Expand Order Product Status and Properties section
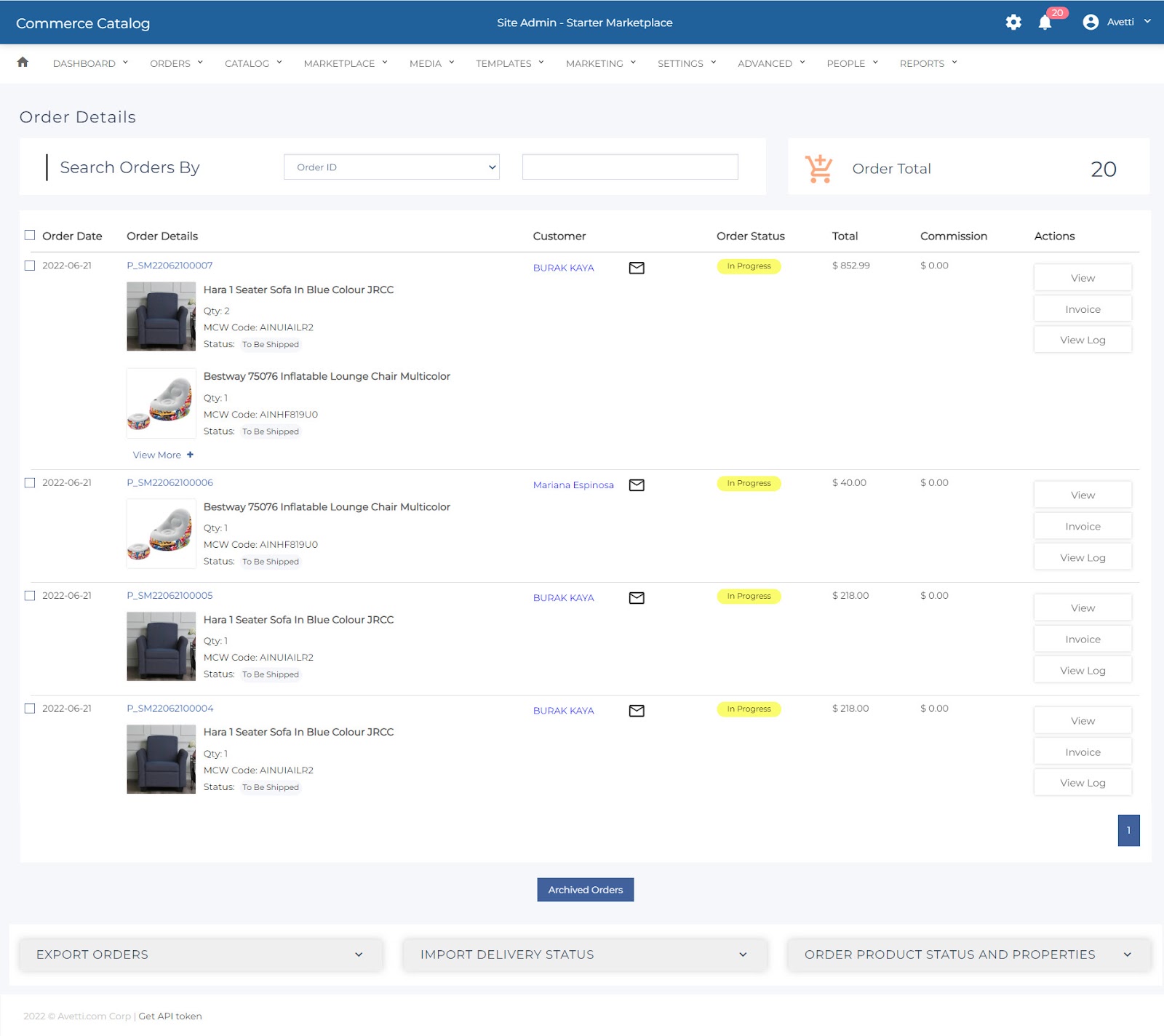 click(968, 955)
